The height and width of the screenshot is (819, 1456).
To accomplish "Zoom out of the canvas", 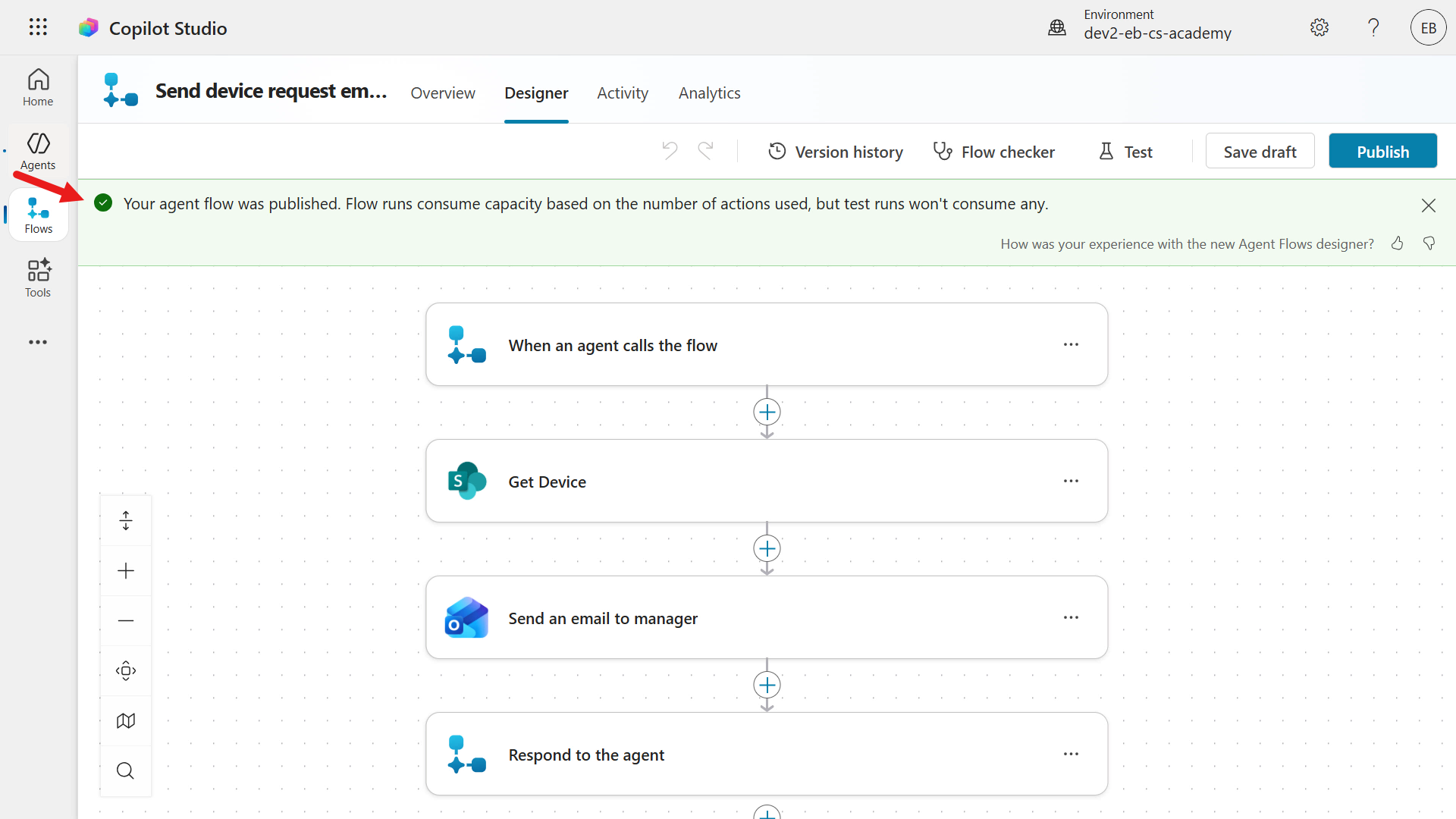I will click(126, 621).
